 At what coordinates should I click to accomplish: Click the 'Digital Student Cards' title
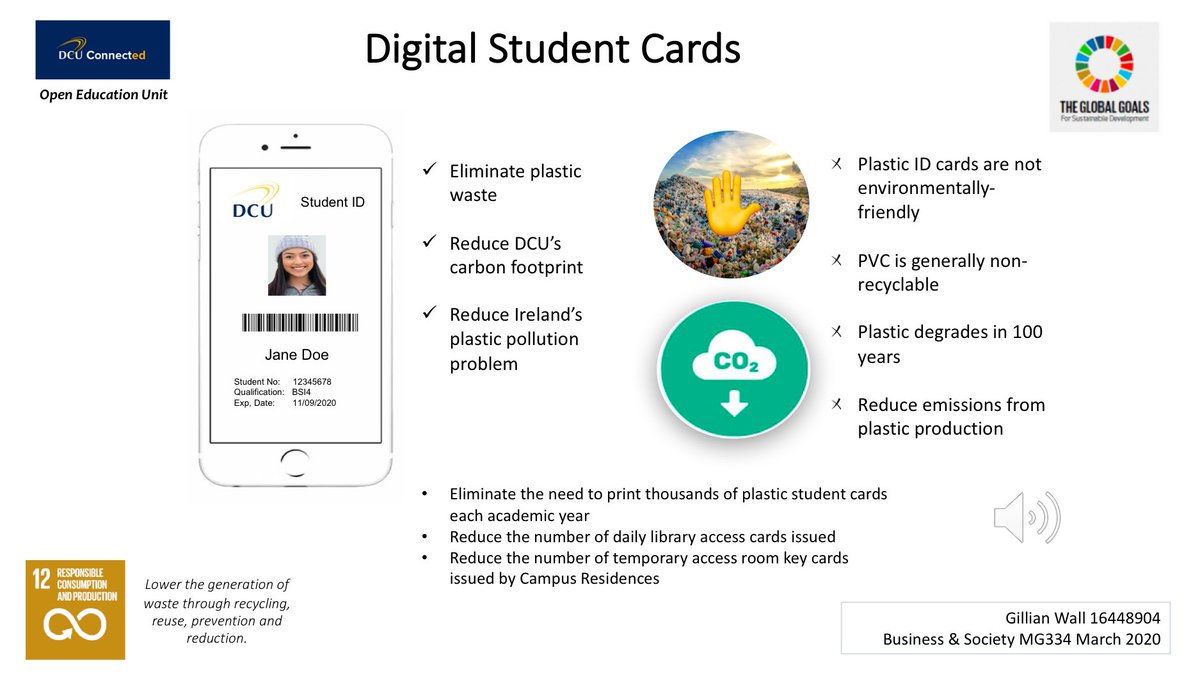click(x=552, y=48)
